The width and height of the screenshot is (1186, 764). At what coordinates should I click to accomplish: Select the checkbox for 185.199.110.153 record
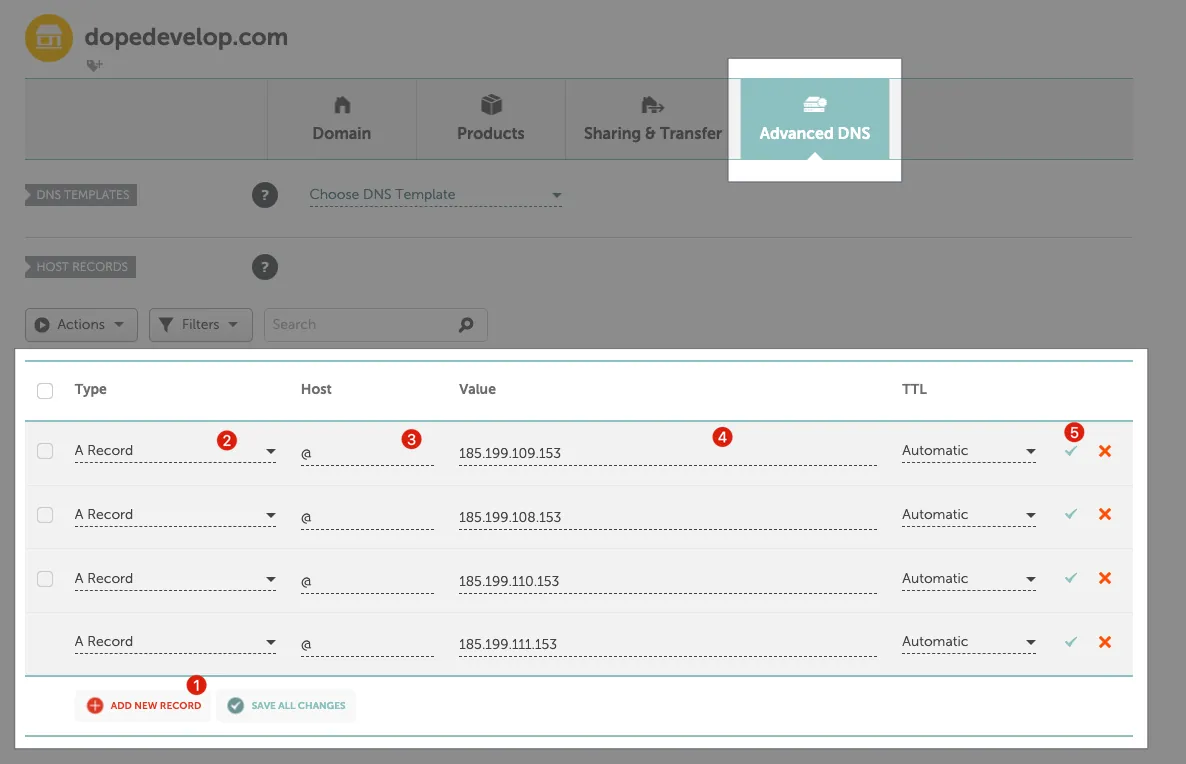pyautogui.click(x=45, y=578)
